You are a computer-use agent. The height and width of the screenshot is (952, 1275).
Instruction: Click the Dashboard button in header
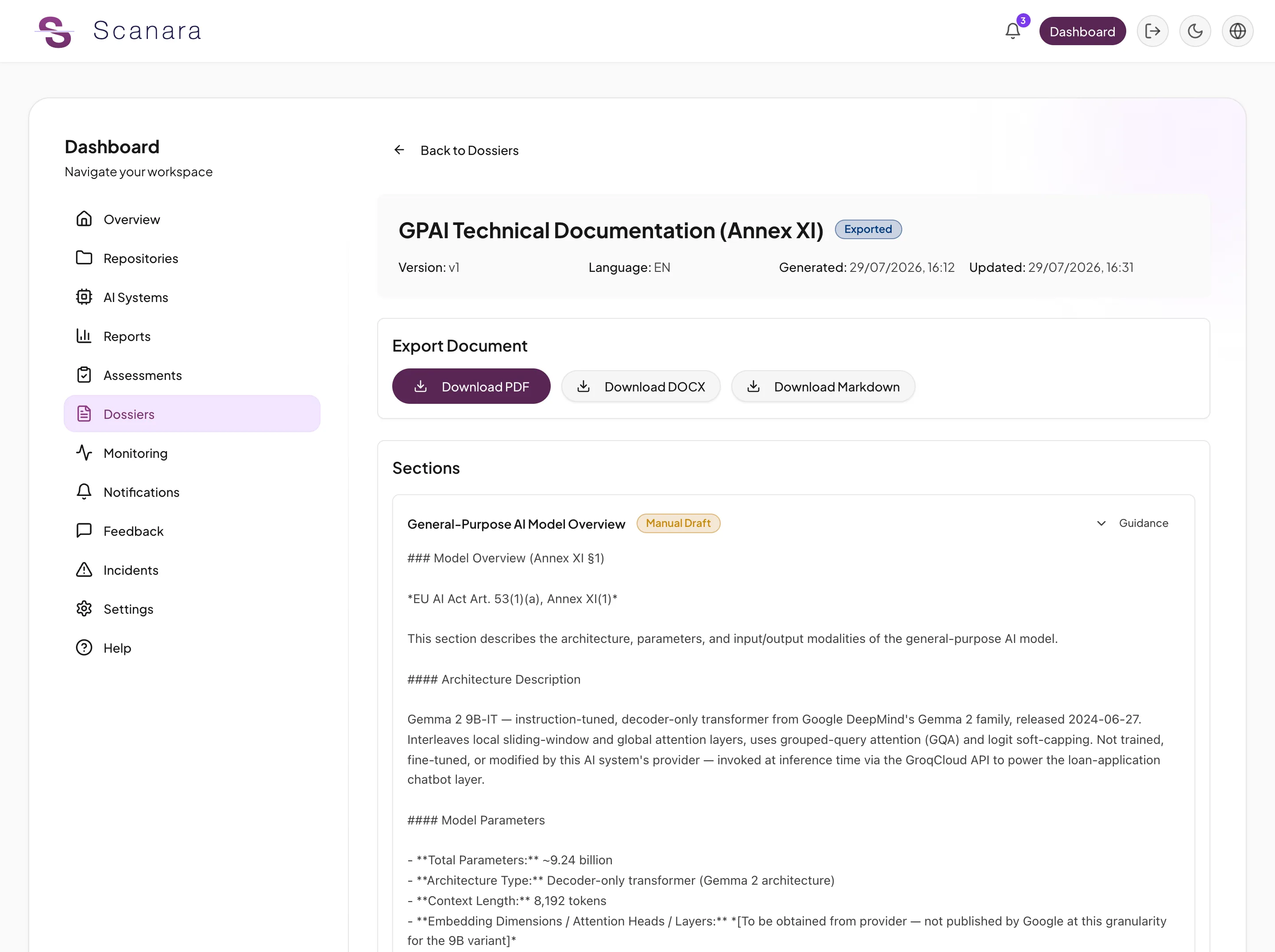[x=1082, y=31]
